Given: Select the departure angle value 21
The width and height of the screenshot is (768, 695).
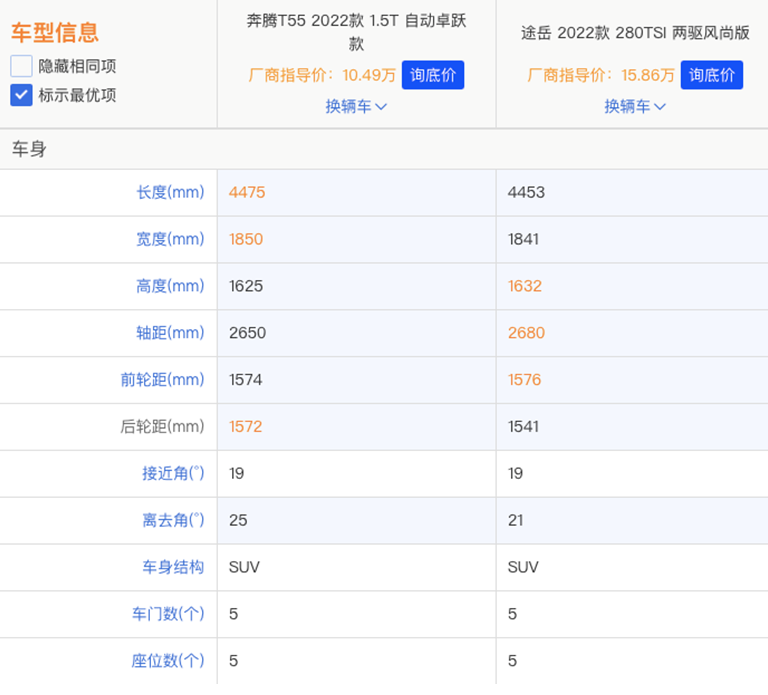Looking at the screenshot, I should [515, 520].
